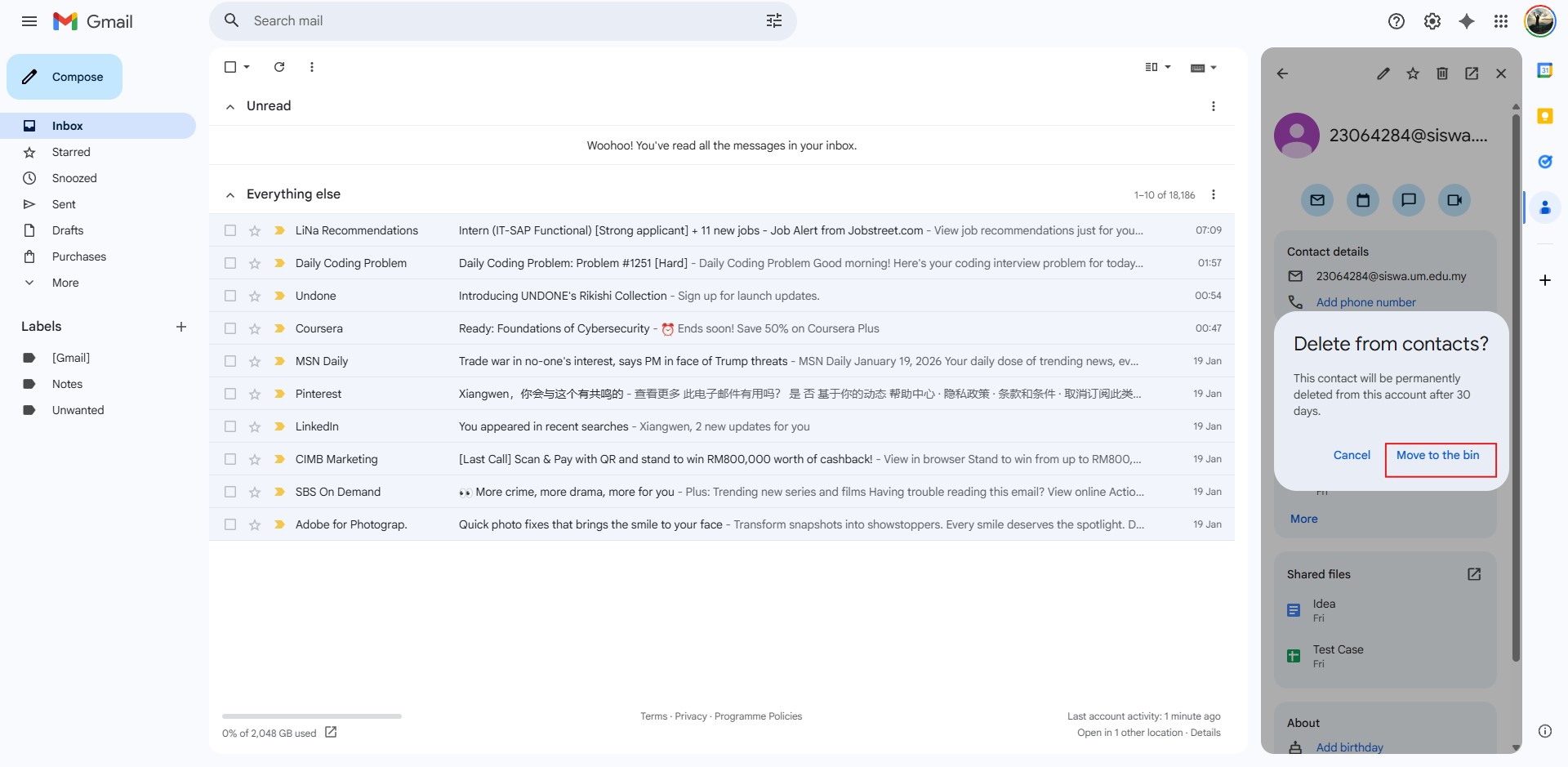The height and width of the screenshot is (767, 1568).
Task: Click the Search mail field
Action: [490, 21]
